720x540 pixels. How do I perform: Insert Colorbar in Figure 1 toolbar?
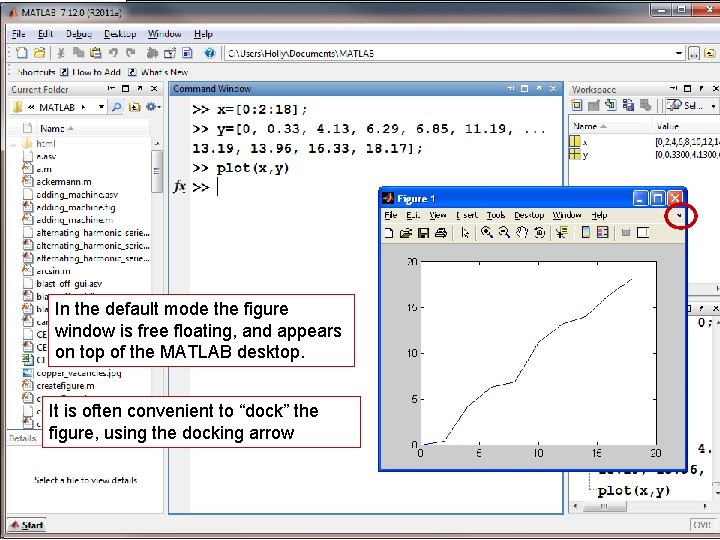(x=585, y=232)
